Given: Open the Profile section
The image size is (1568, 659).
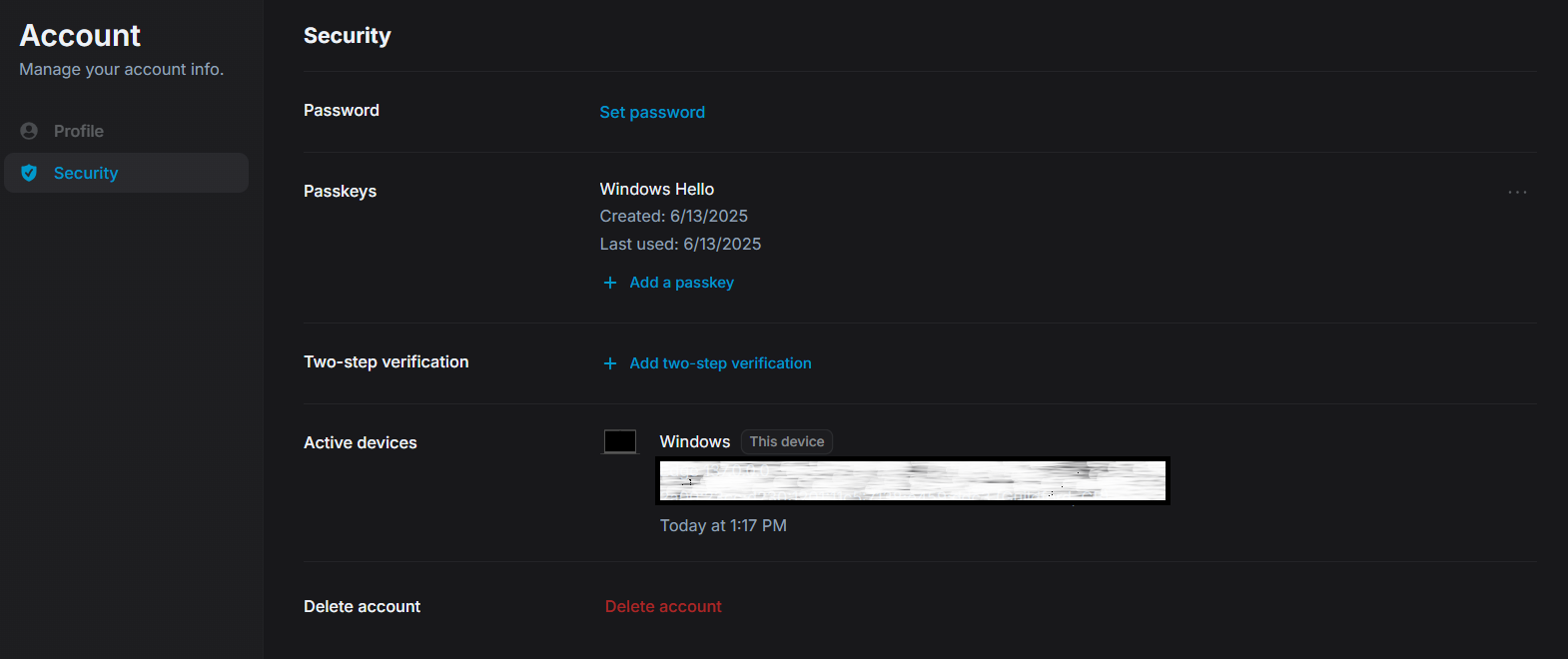Looking at the screenshot, I should click(x=79, y=131).
